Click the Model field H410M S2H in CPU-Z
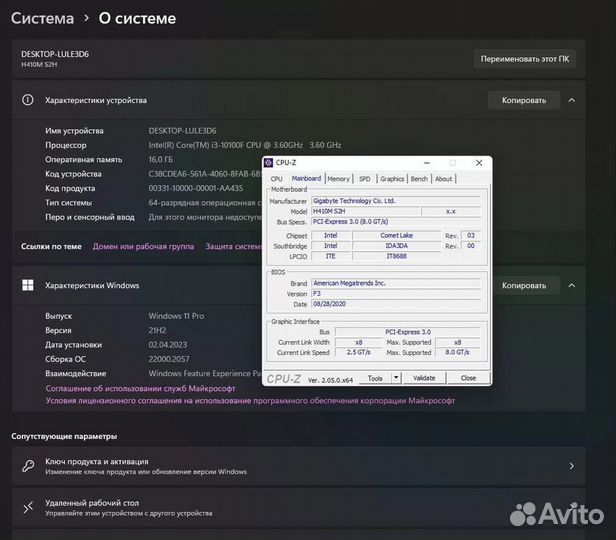Screen dimensions: 616x540 366,211
